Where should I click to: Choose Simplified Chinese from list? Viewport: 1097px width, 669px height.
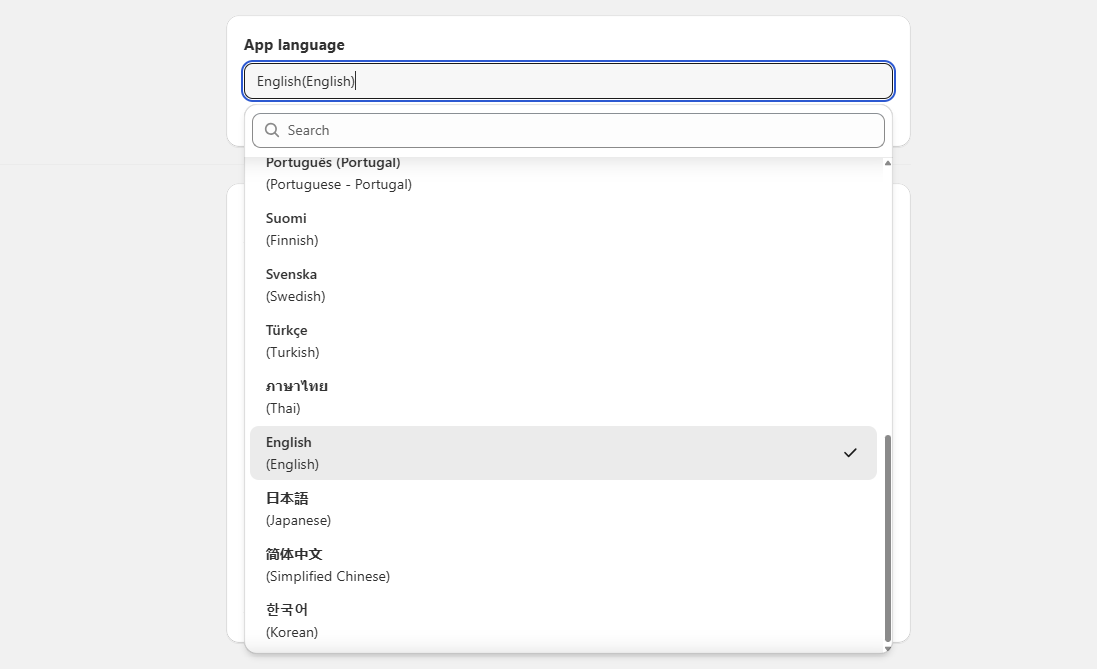pos(563,565)
